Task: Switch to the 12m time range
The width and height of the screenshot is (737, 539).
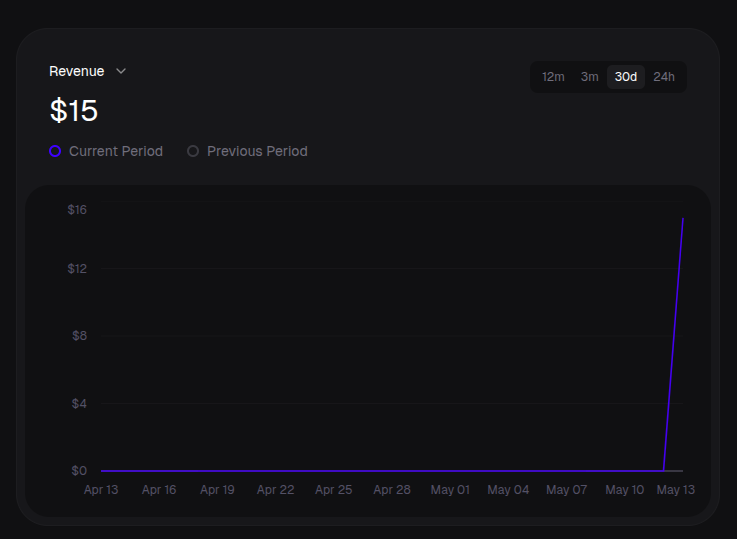Action: pyautogui.click(x=553, y=77)
